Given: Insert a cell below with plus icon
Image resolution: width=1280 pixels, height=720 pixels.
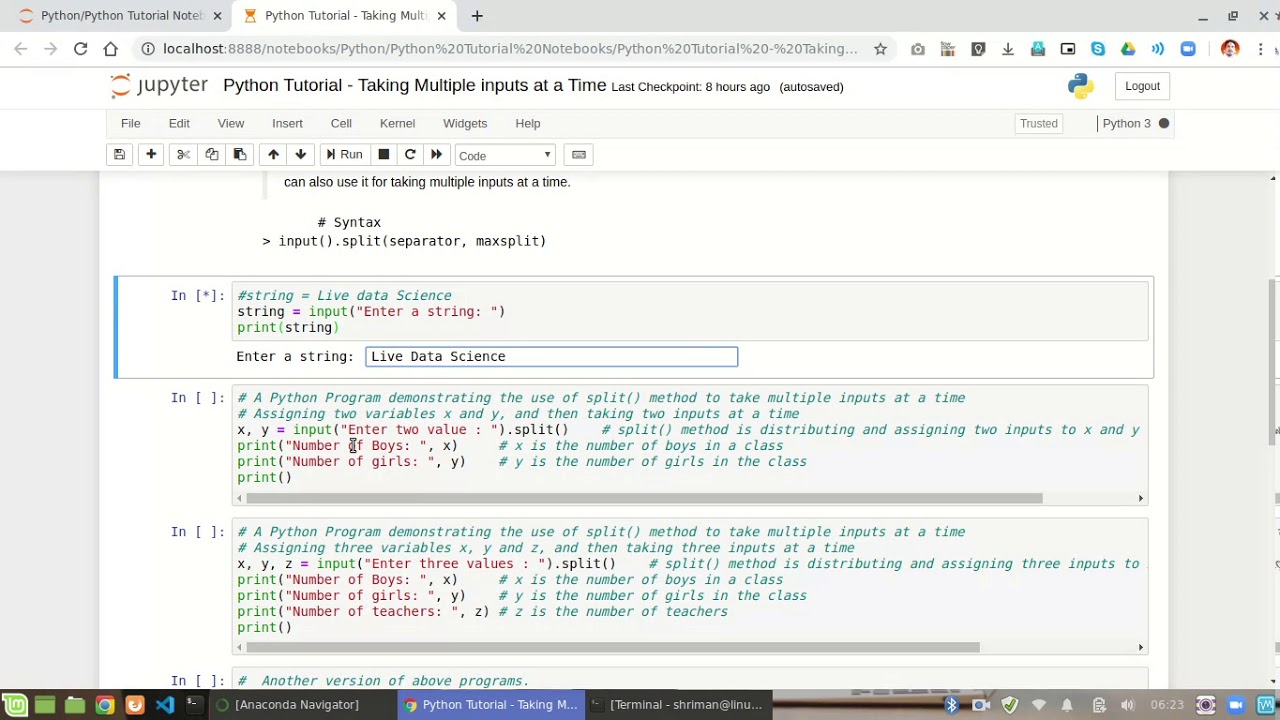Looking at the screenshot, I should coord(151,155).
